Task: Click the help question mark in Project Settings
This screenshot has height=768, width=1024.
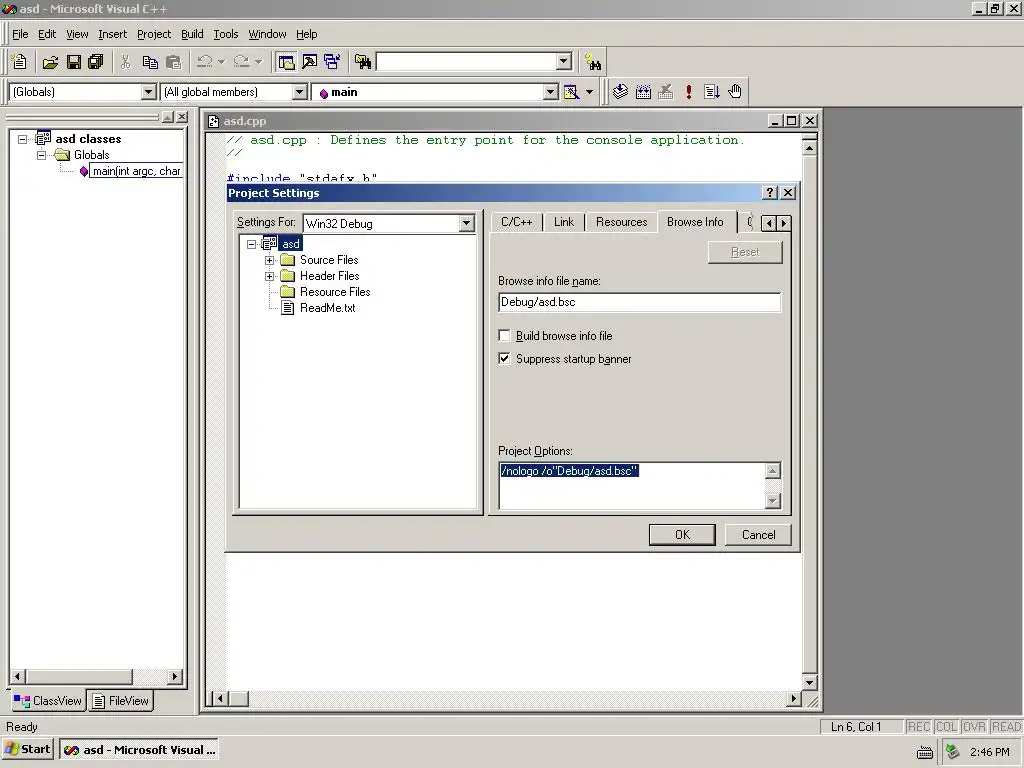Action: click(x=770, y=193)
